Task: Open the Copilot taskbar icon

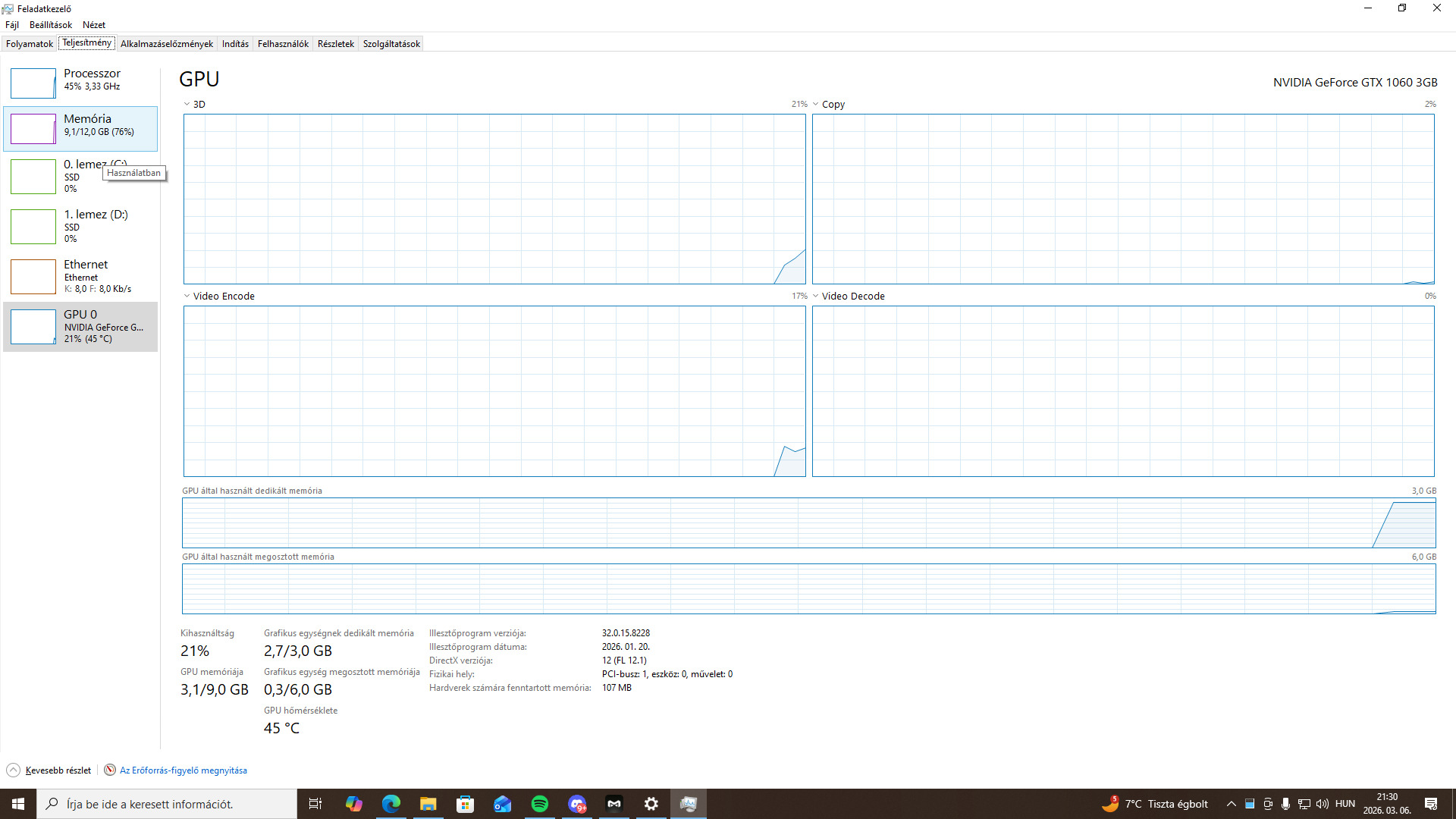Action: coord(353,804)
